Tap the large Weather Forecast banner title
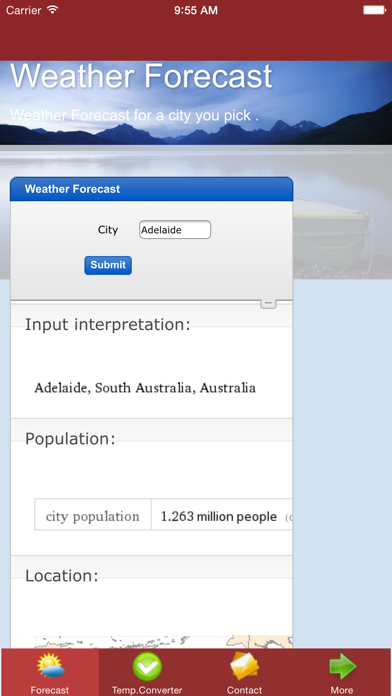Image resolution: width=392 pixels, height=696 pixels. point(141,76)
